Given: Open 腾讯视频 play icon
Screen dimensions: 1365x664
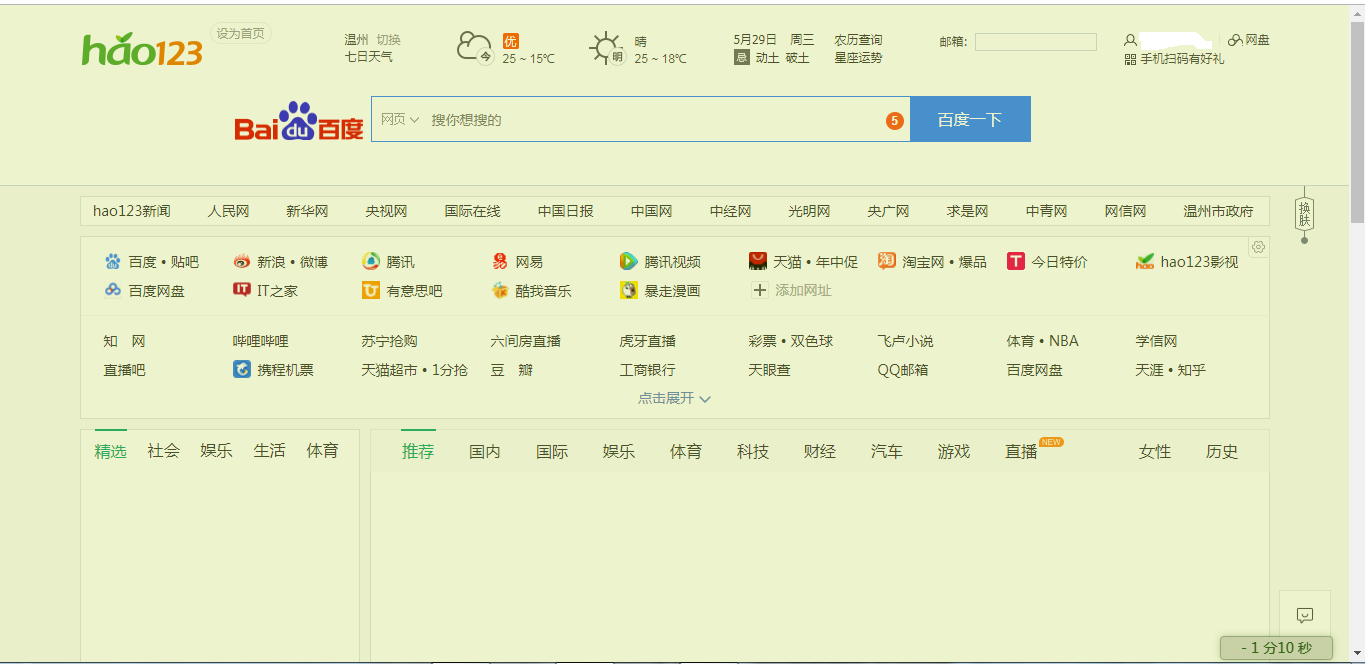Looking at the screenshot, I should coord(628,262).
